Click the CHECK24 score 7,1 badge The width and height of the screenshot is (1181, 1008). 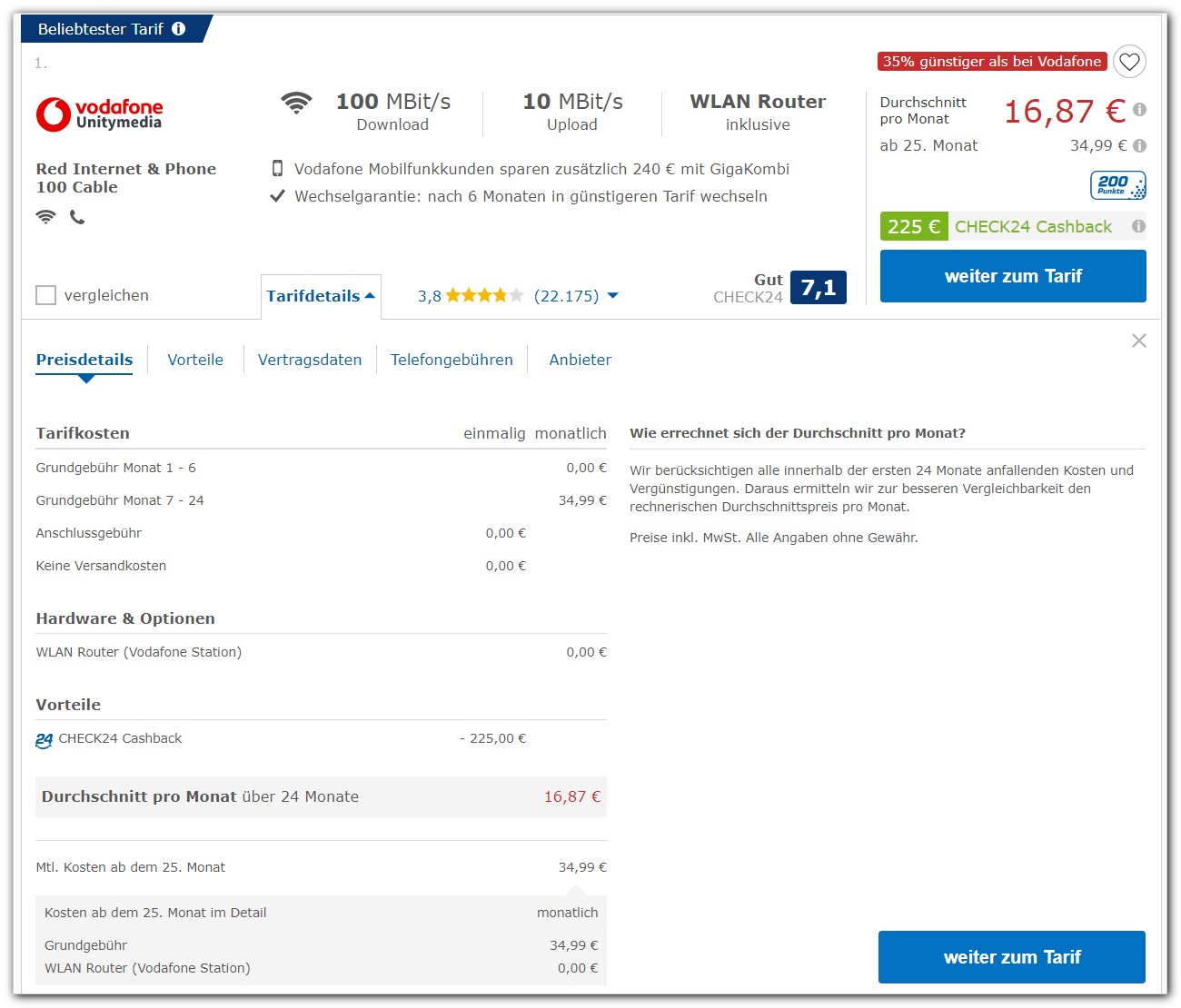pyautogui.click(x=819, y=288)
